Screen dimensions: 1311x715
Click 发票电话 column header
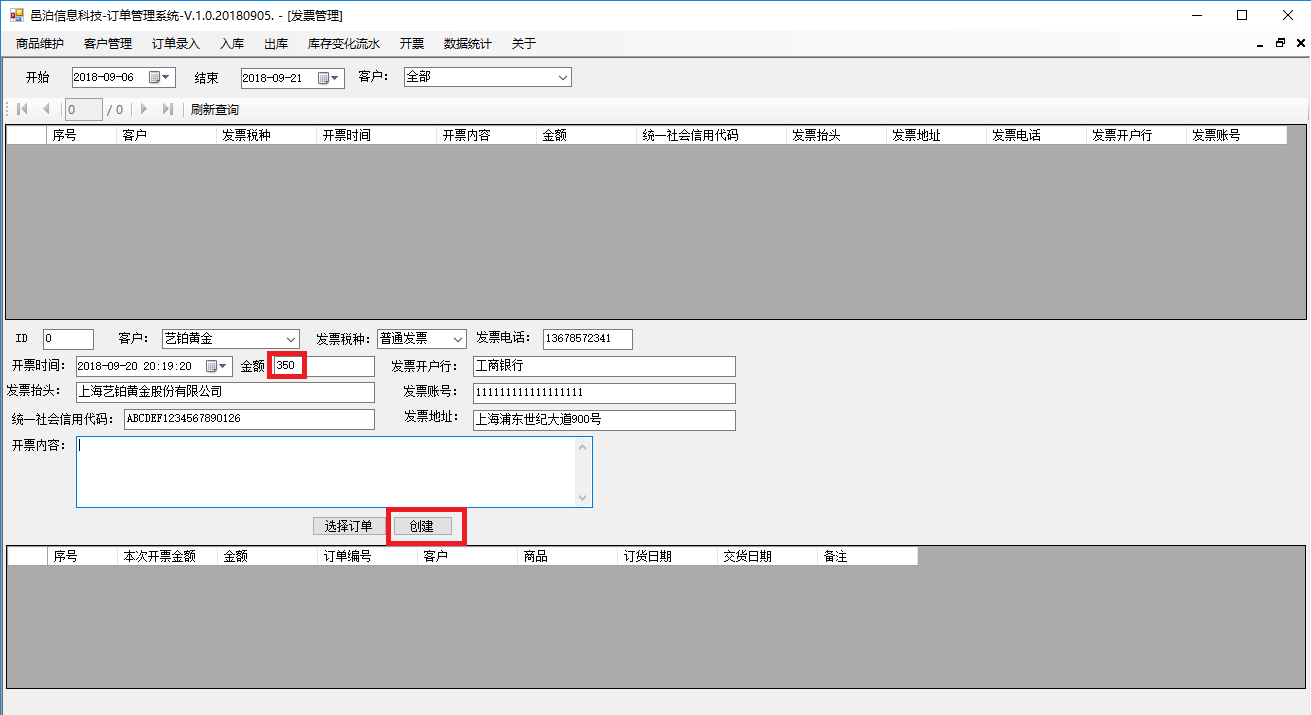(x=1037, y=135)
